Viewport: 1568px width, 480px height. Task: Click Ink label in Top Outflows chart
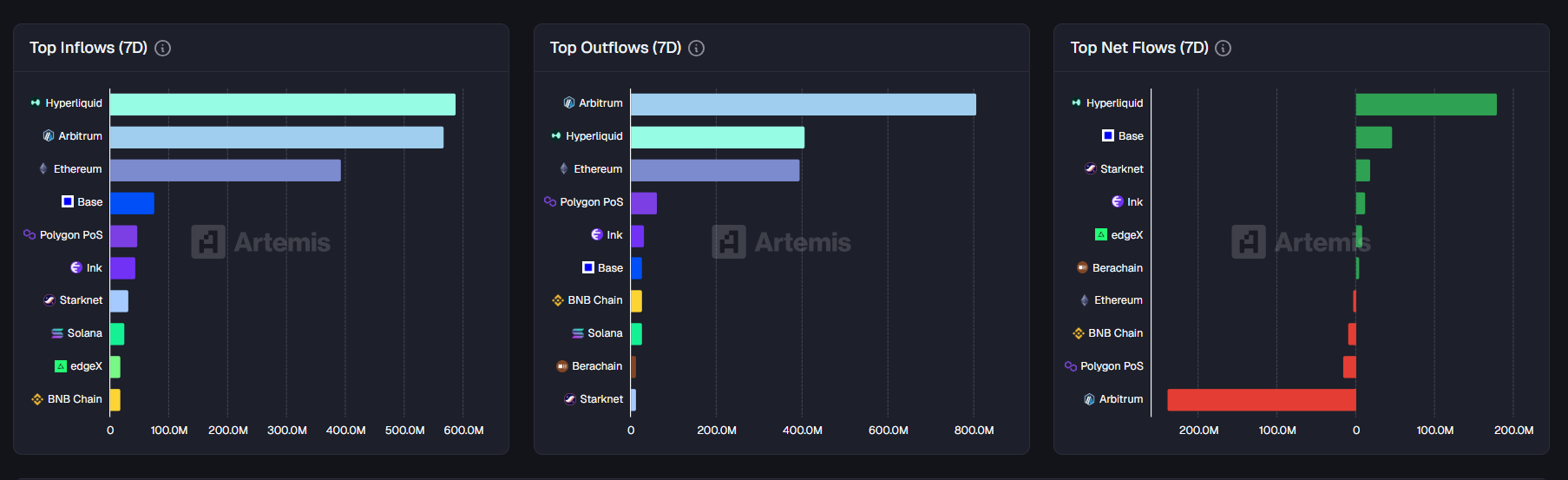(x=614, y=234)
